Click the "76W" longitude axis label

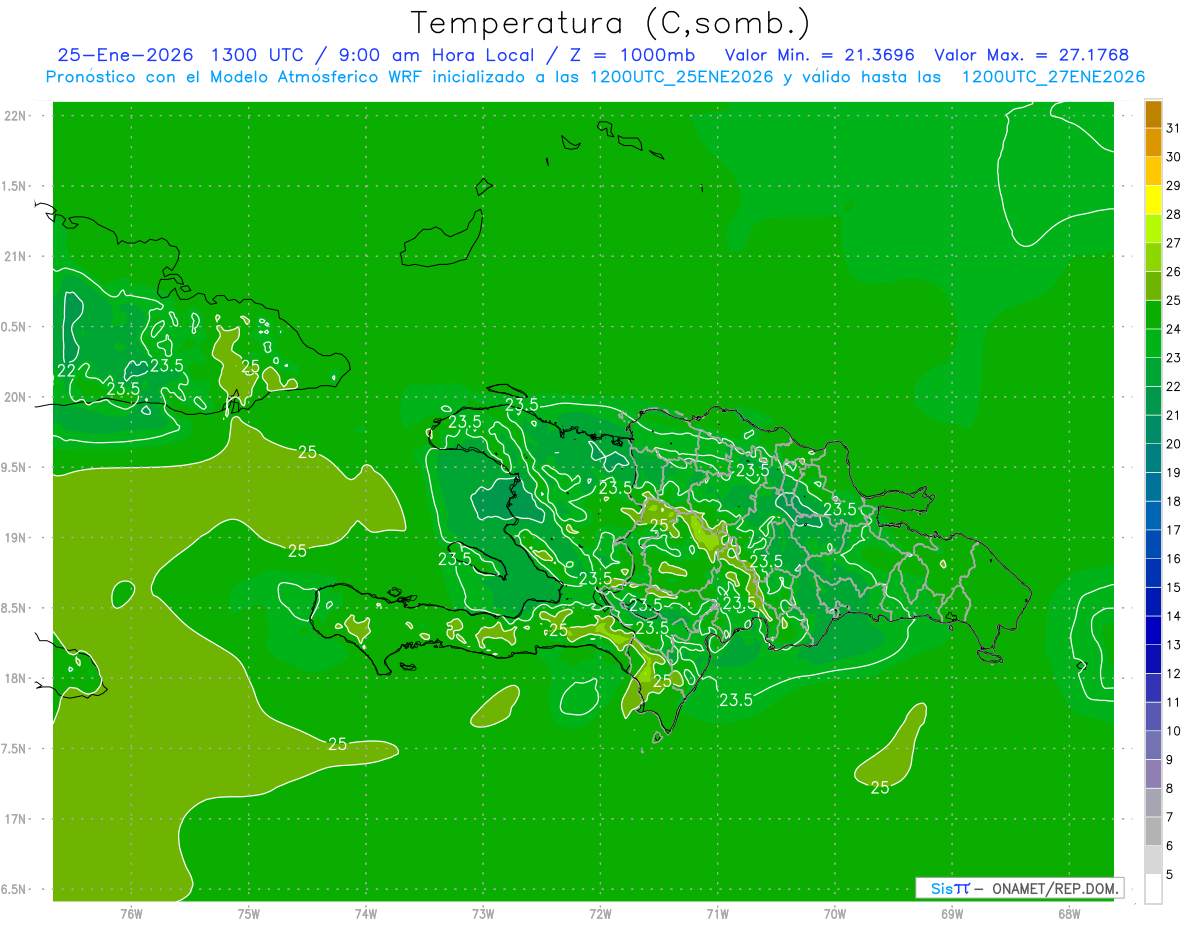(x=131, y=914)
